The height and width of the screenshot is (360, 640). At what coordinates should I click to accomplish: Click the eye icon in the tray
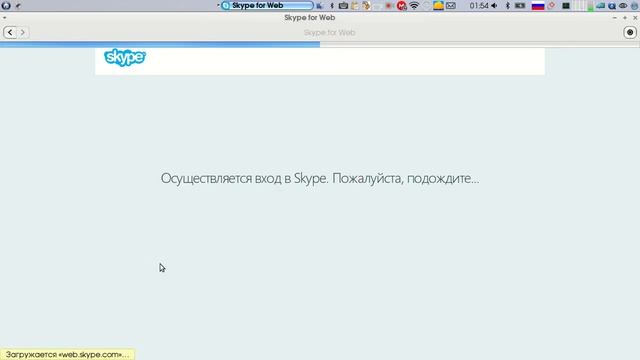(x=623, y=6)
